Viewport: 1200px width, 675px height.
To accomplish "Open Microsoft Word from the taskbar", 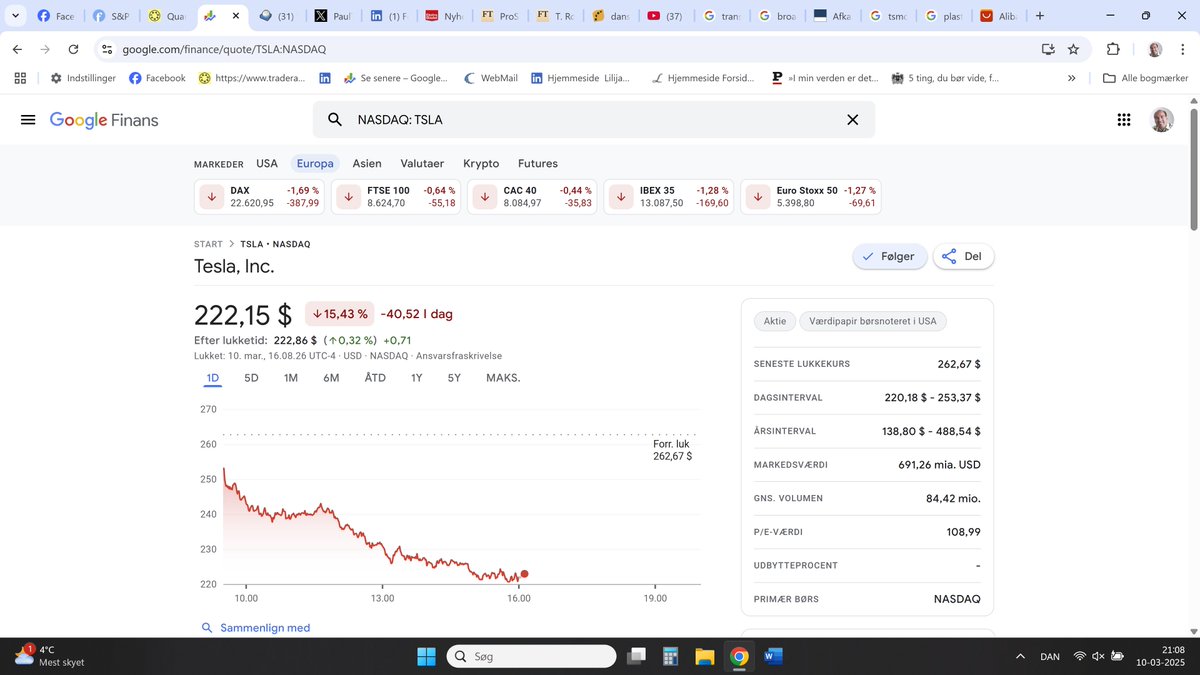I will tap(773, 657).
